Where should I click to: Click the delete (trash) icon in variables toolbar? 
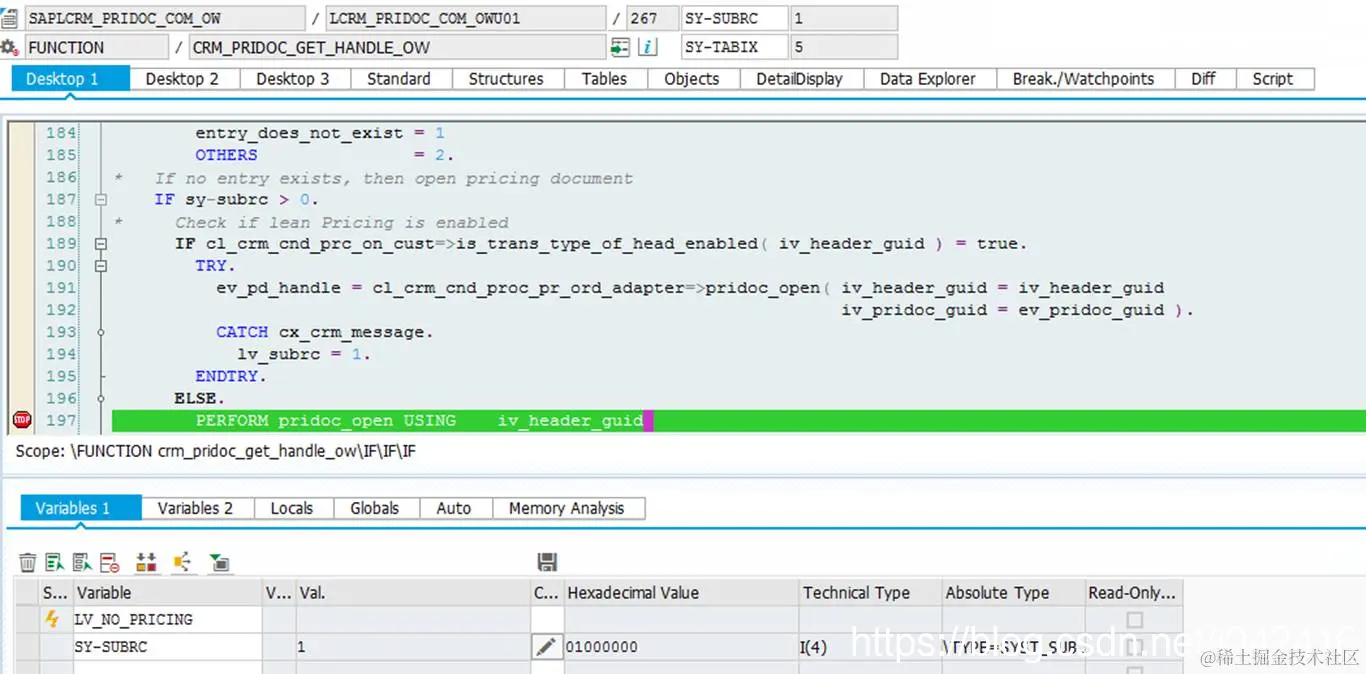tap(28, 563)
